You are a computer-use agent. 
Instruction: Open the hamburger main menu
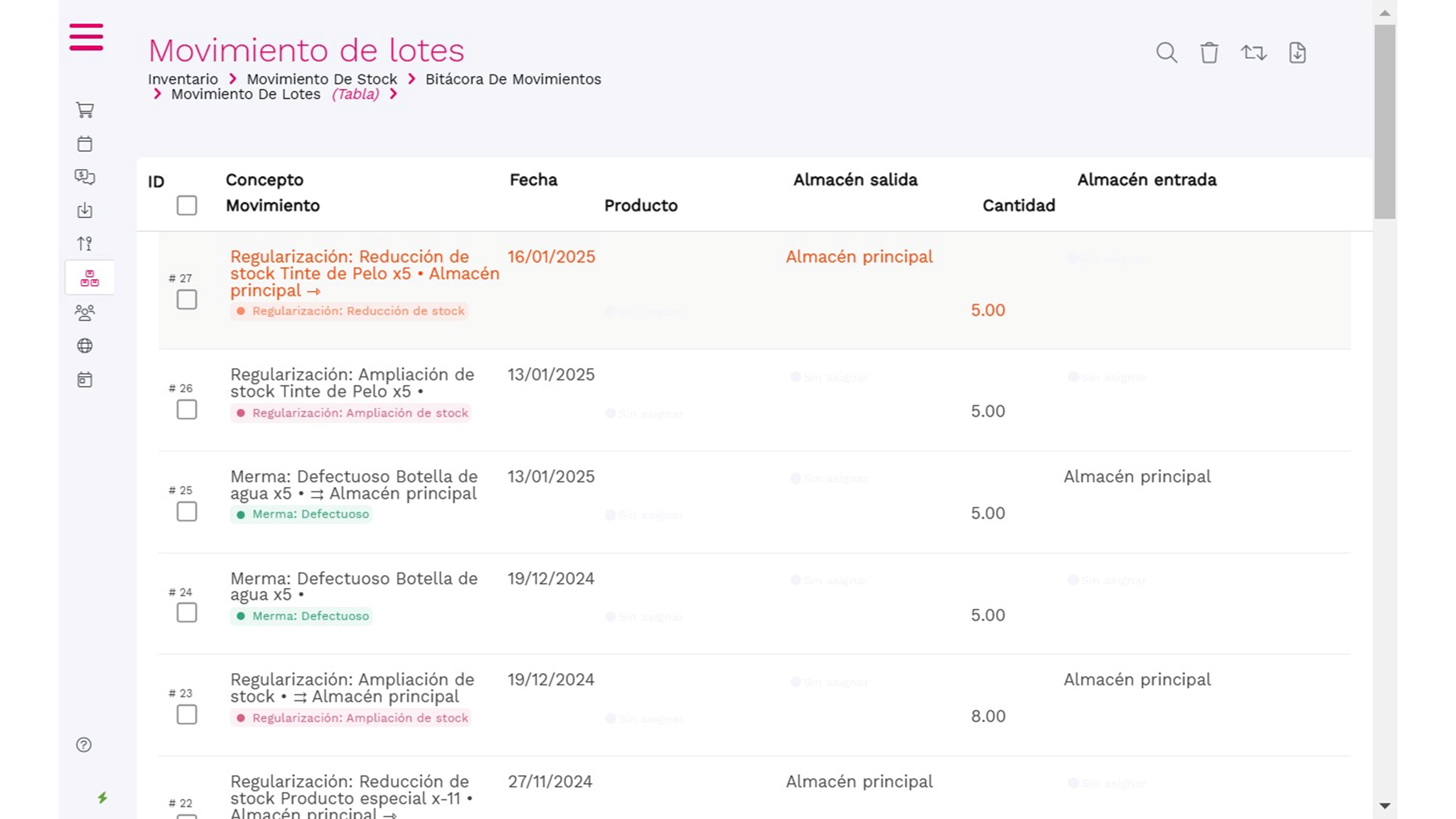click(86, 37)
